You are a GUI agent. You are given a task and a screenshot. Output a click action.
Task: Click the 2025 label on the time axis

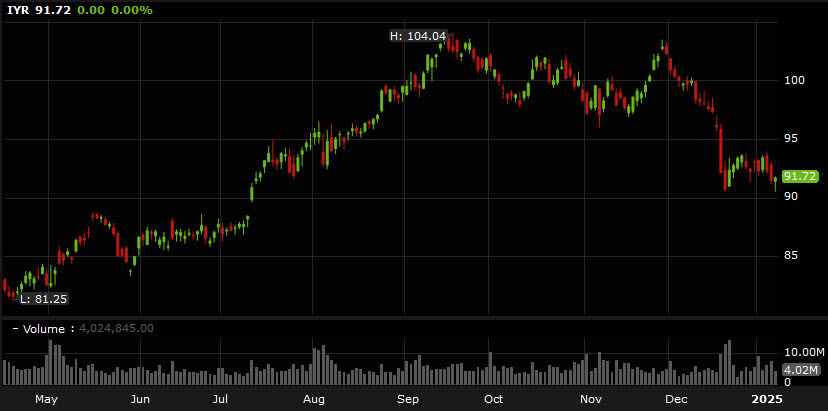coord(769,399)
